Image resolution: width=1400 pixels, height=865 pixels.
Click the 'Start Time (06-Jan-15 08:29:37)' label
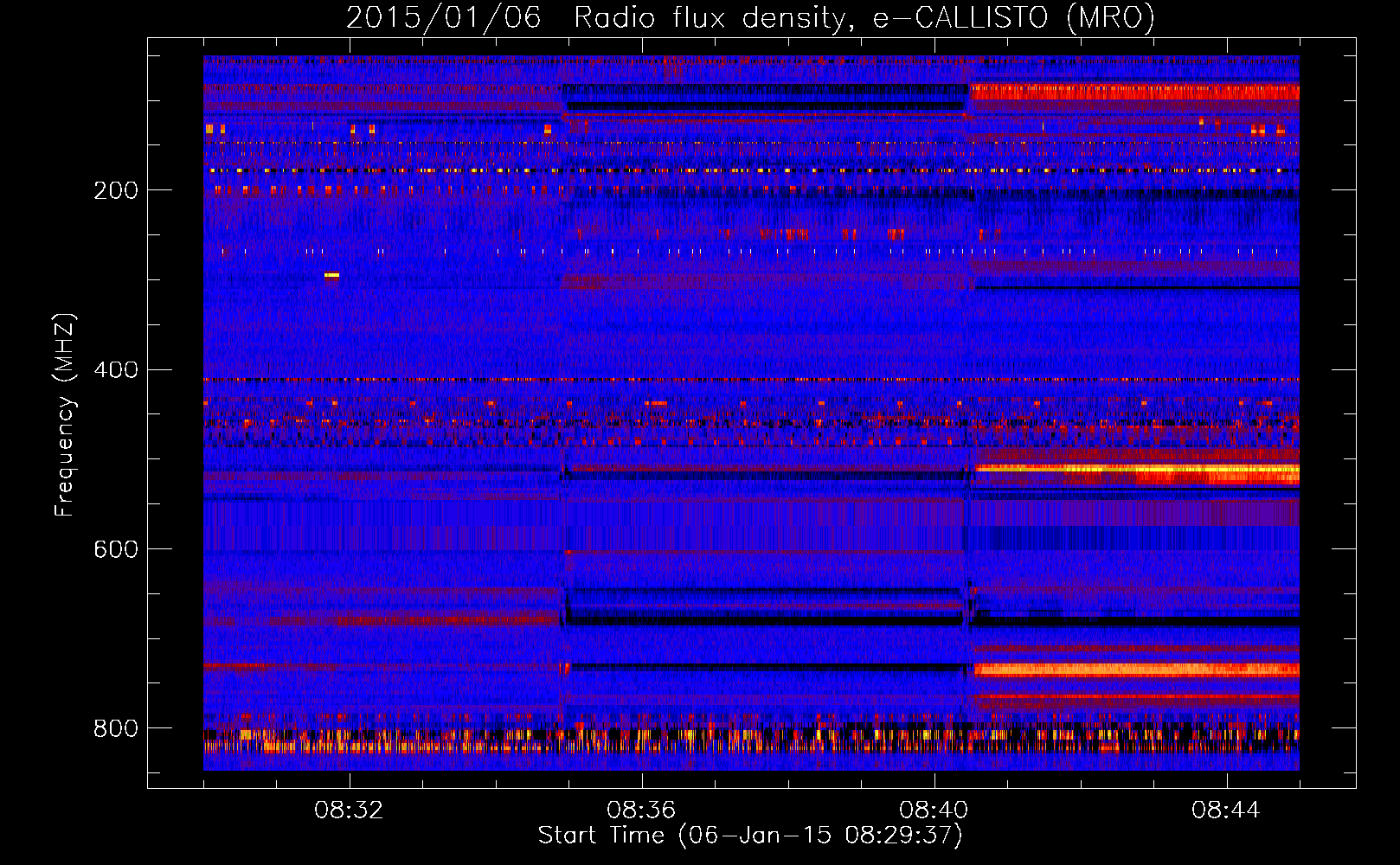point(750,836)
